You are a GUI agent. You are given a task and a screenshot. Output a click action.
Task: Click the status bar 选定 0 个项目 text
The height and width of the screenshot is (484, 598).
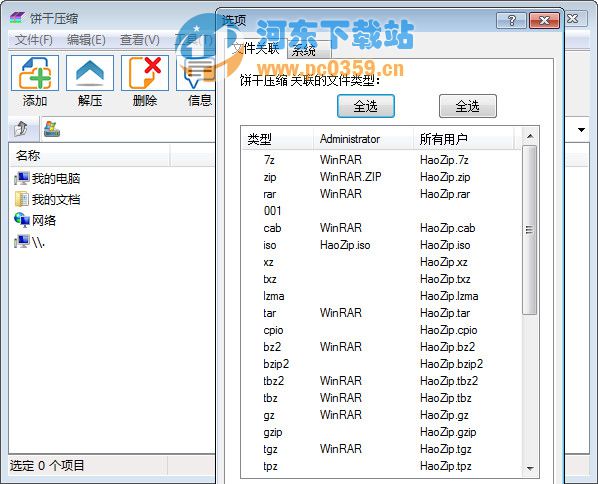[47, 465]
